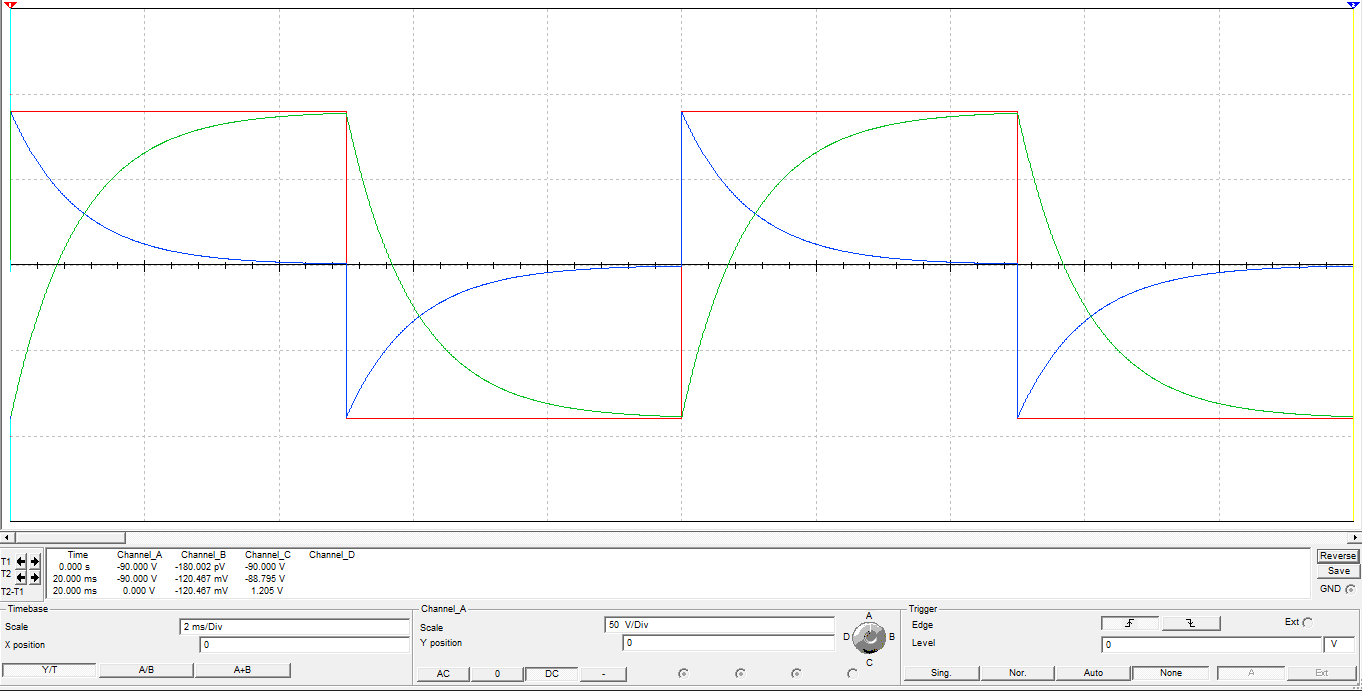Image resolution: width=1362 pixels, height=691 pixels.
Task: Click the Save button
Action: 1338,571
